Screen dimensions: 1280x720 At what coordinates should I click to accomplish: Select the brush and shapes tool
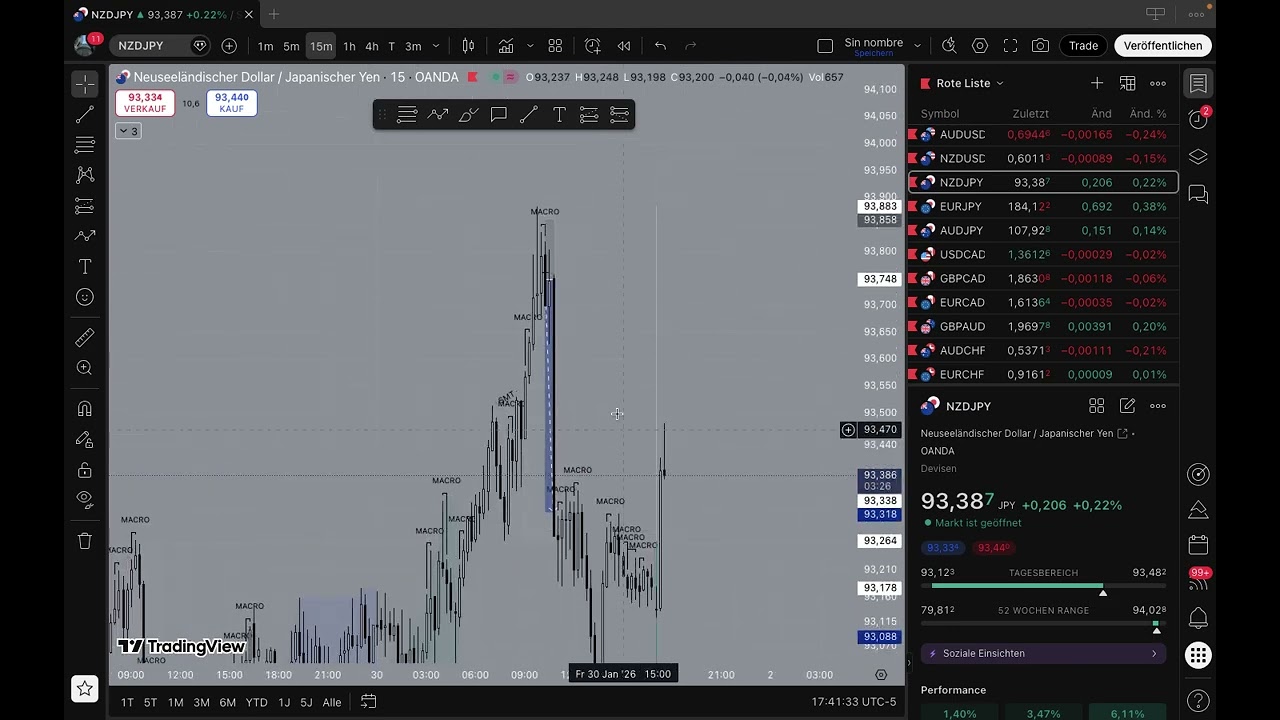point(85,236)
